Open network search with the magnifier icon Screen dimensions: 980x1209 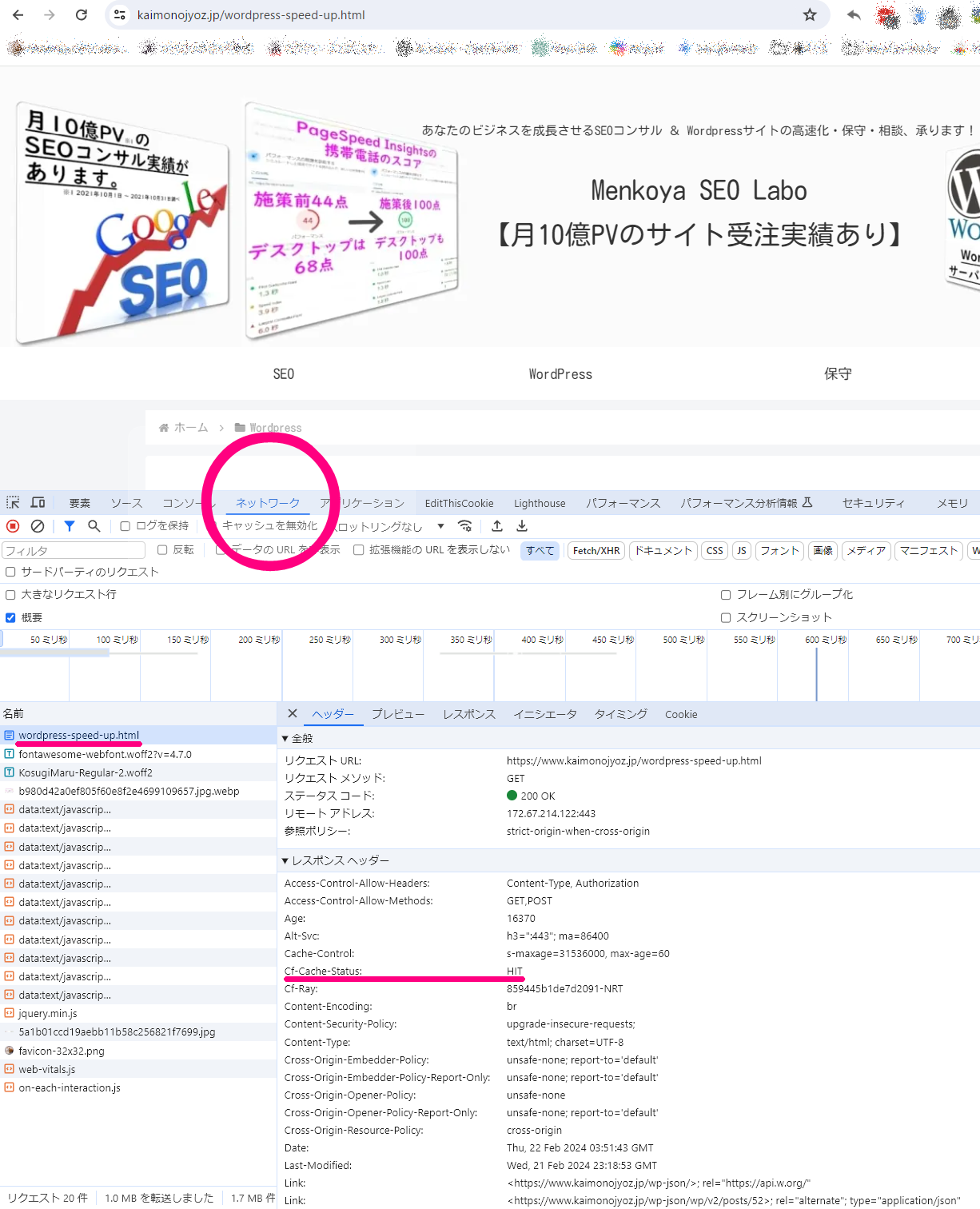click(x=94, y=526)
